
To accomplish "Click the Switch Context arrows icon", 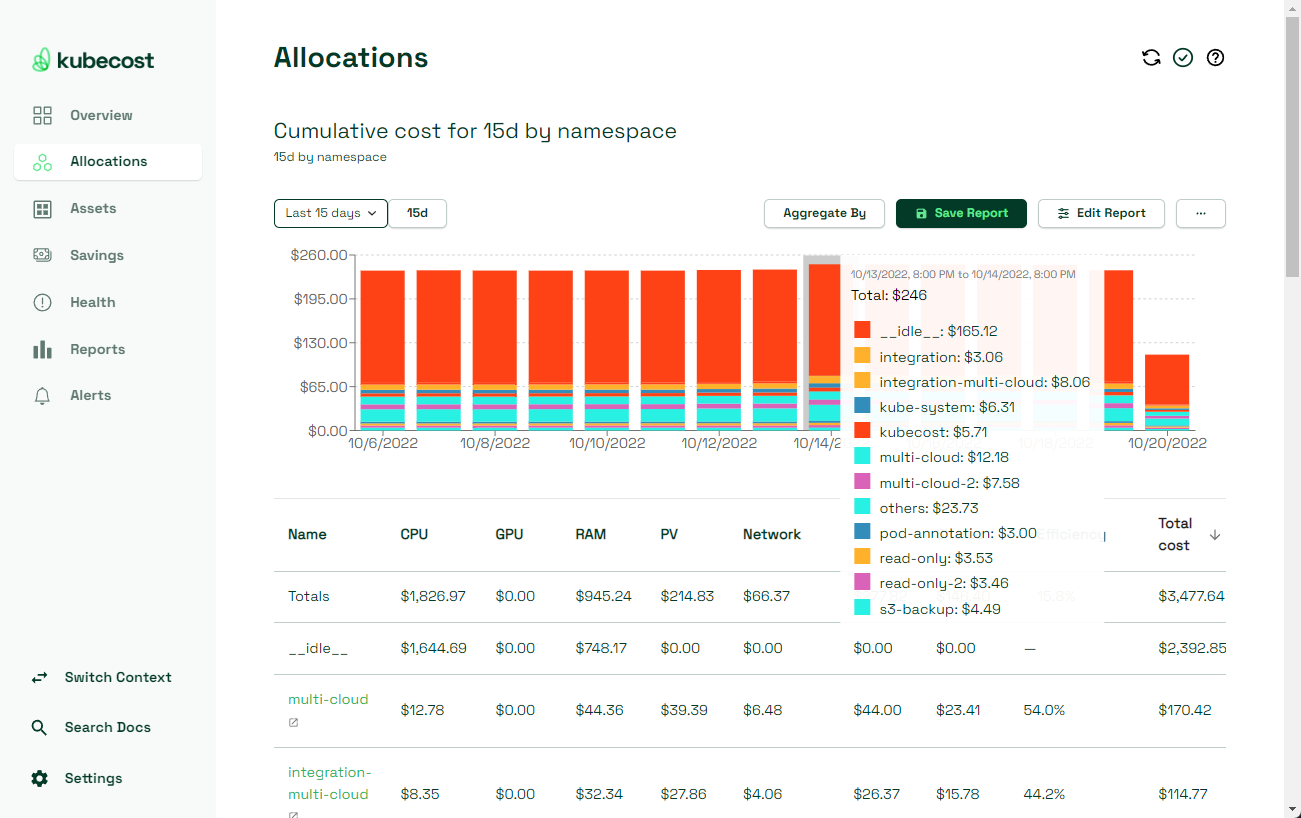I will (x=39, y=678).
